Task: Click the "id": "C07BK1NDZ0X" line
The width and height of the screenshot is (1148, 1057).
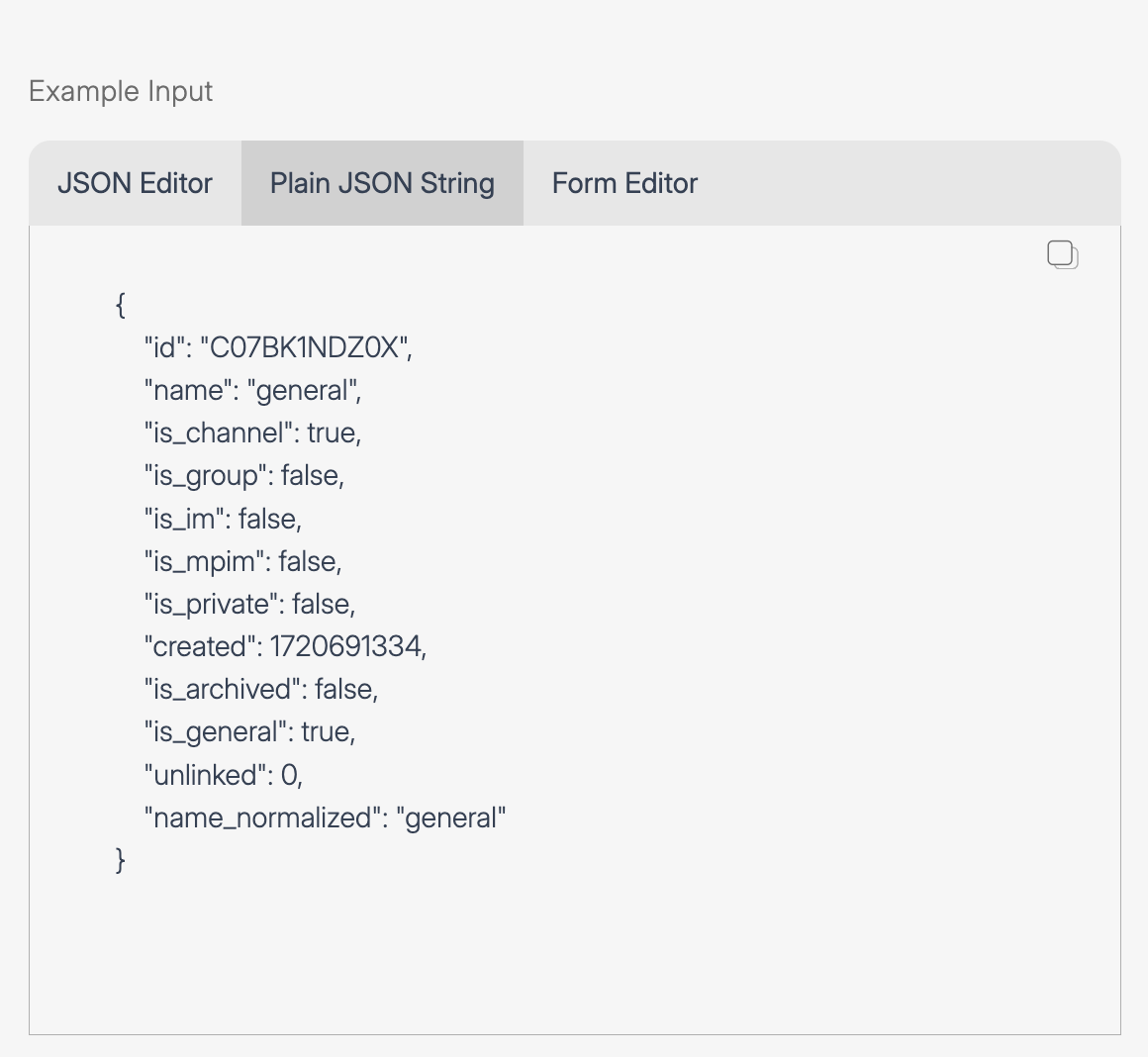Action: pyautogui.click(x=277, y=347)
